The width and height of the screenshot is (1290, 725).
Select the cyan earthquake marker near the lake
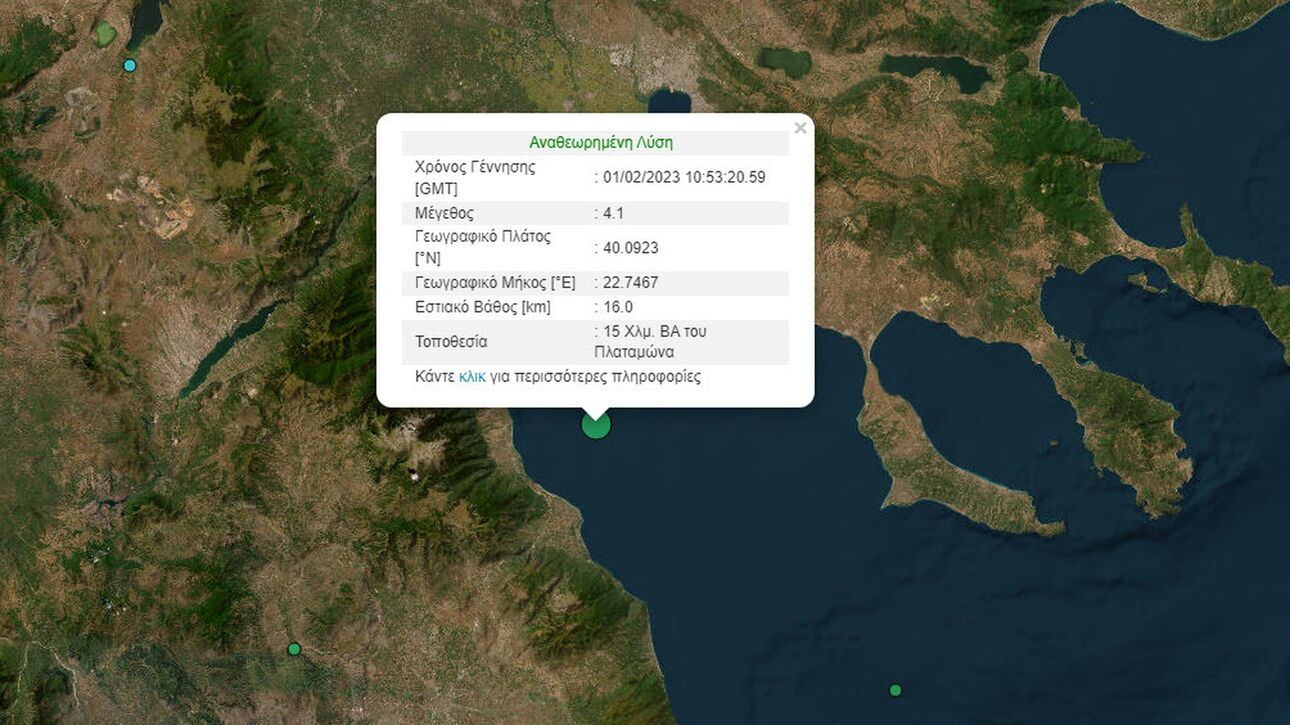(129, 65)
